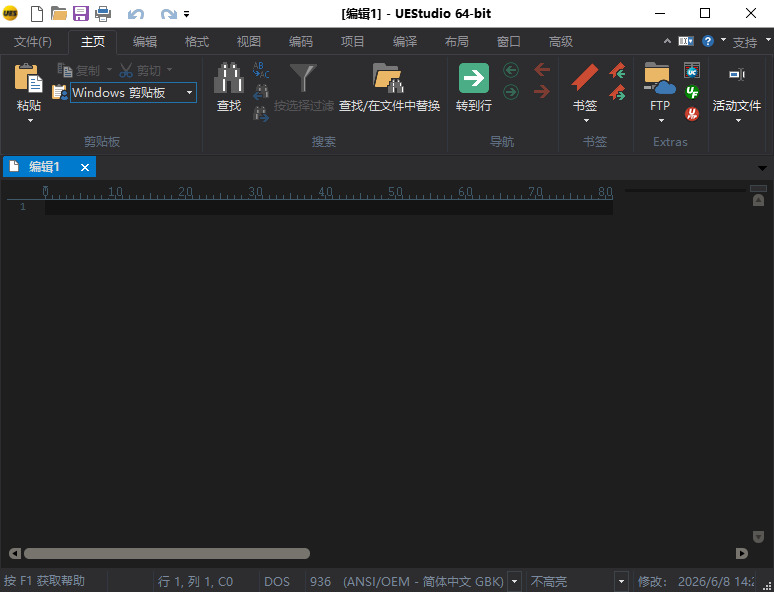Screen dimensions: 774x592
Task: Open the document tab list arrow
Action: (x=762, y=168)
